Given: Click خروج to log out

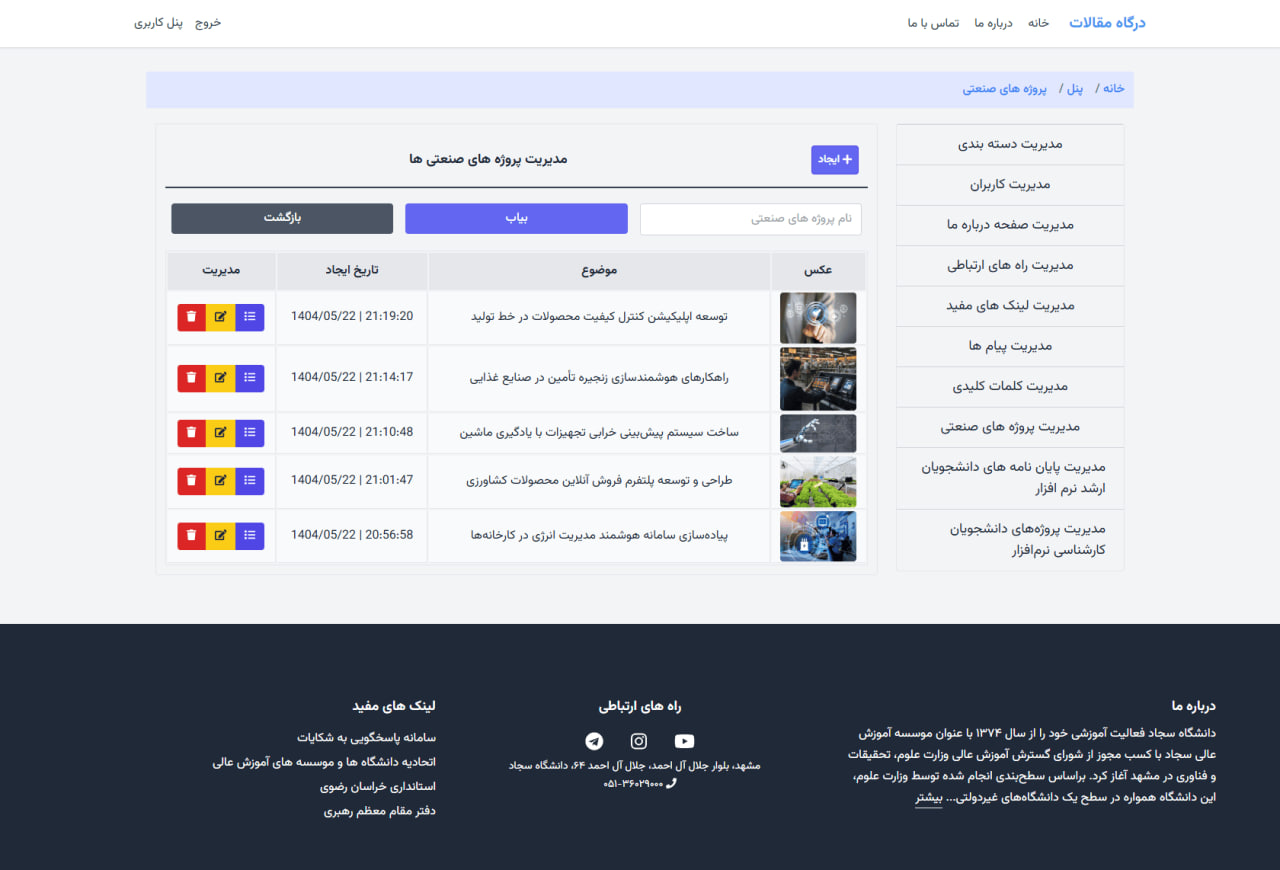Looking at the screenshot, I should coord(208,22).
